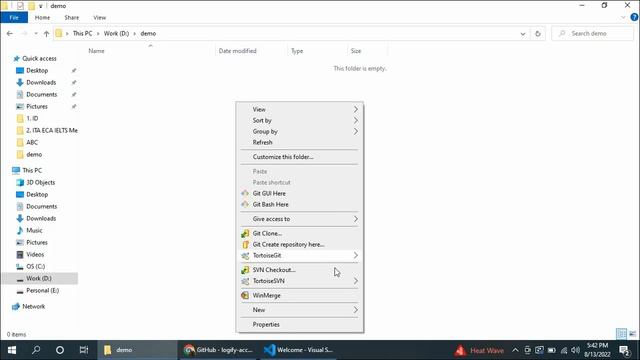The image size is (640, 360).
Task: Refresh the address bar location
Action: pos(538,33)
